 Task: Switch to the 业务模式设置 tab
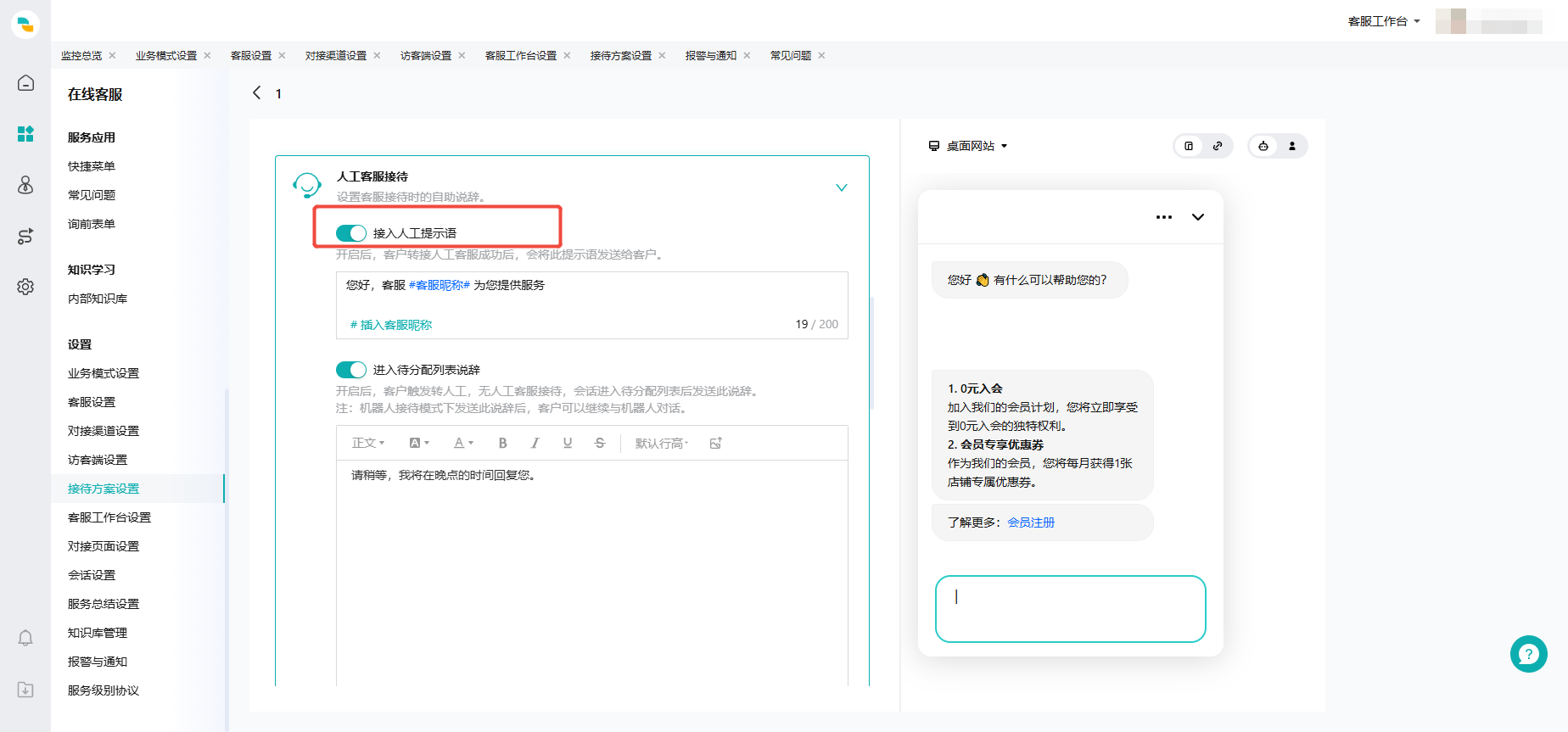click(166, 55)
